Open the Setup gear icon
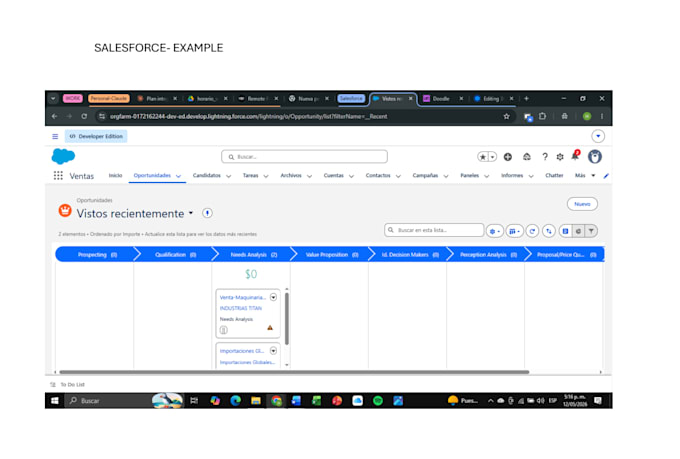 pyautogui.click(x=560, y=157)
